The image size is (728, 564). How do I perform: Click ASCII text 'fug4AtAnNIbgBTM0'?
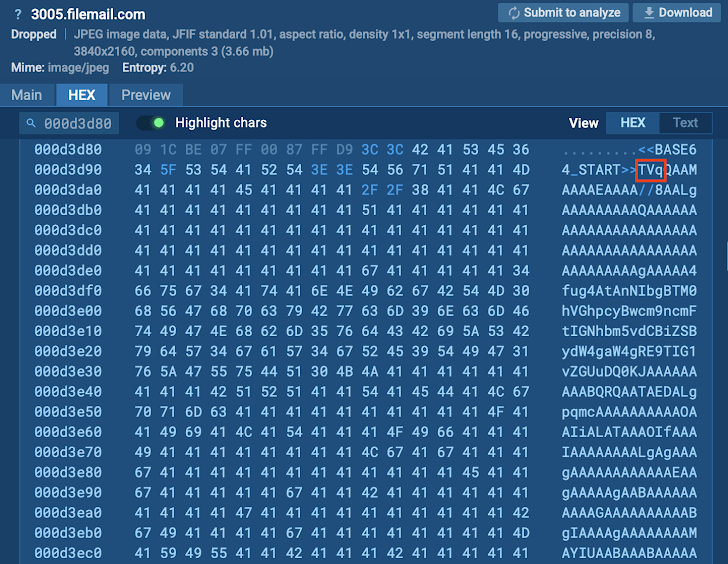click(x=629, y=291)
